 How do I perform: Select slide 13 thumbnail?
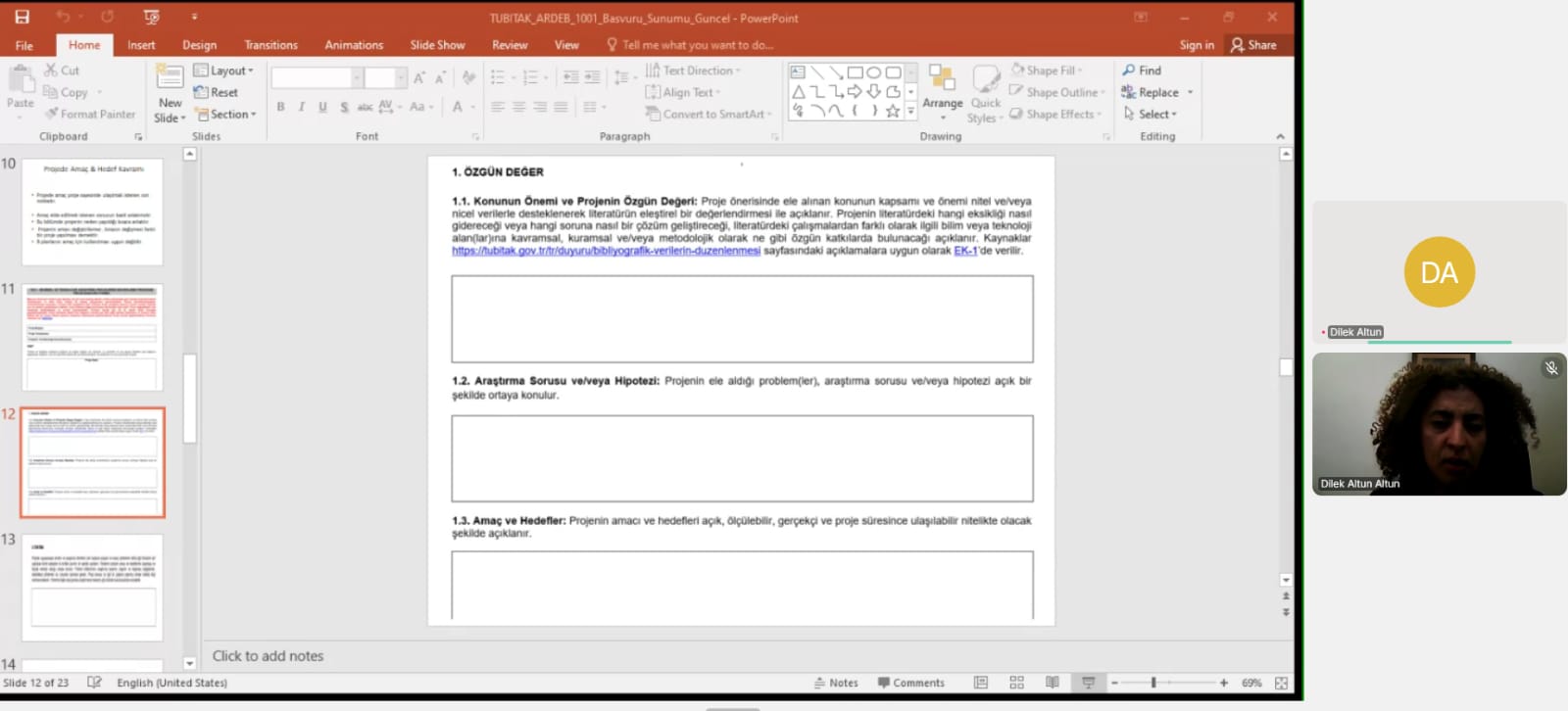point(93,588)
